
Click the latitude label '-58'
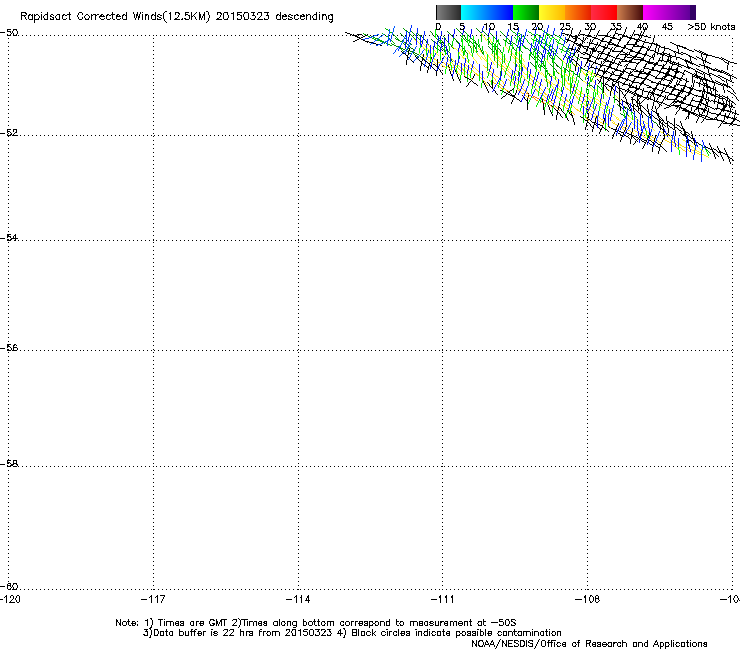coord(9,464)
